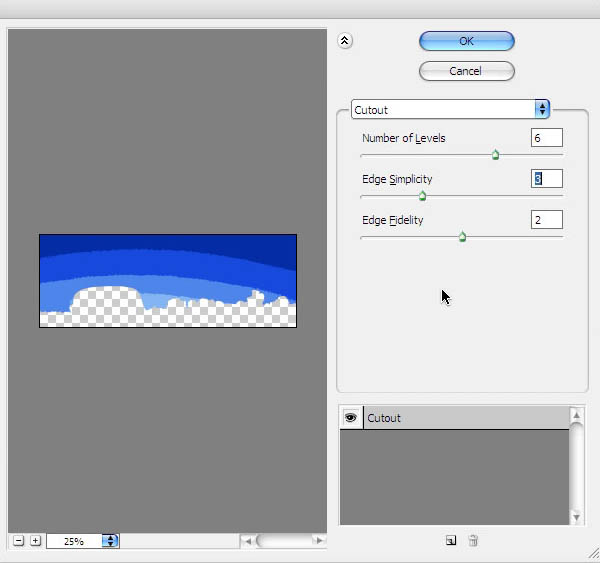Click the 25% zoom percentage field
Viewport: 600px width, 563px height.
(x=74, y=541)
